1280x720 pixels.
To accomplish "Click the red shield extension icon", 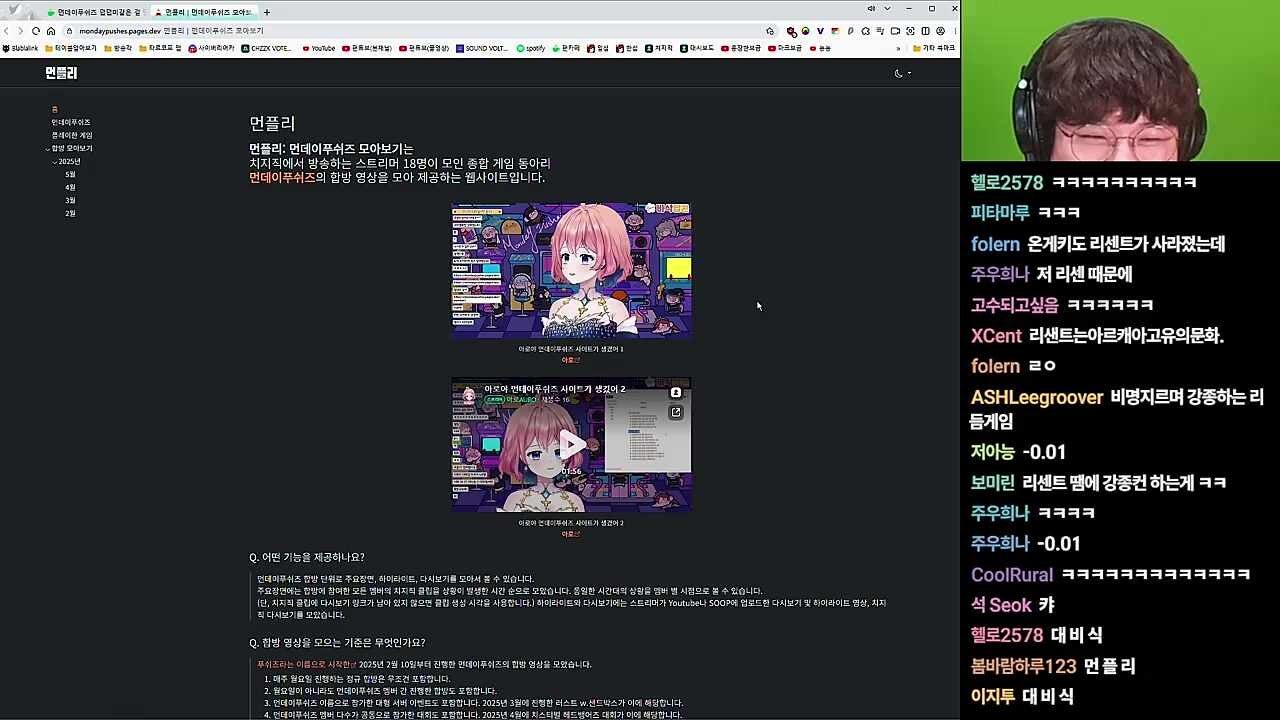I will click(x=791, y=31).
